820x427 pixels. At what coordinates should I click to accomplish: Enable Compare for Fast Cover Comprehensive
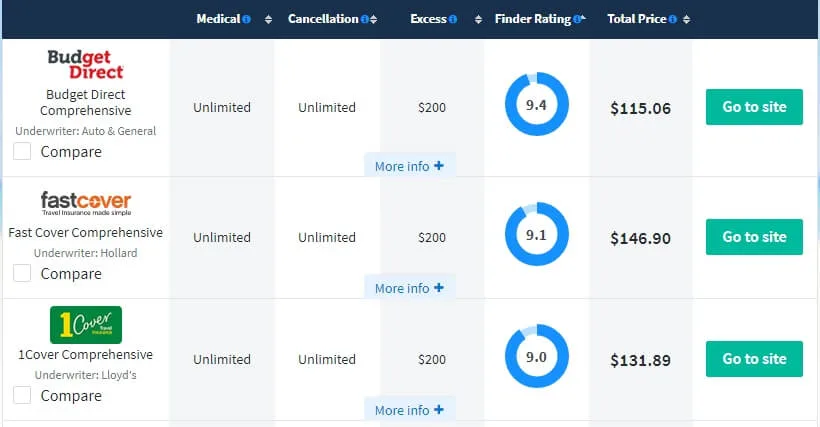click(x=22, y=274)
